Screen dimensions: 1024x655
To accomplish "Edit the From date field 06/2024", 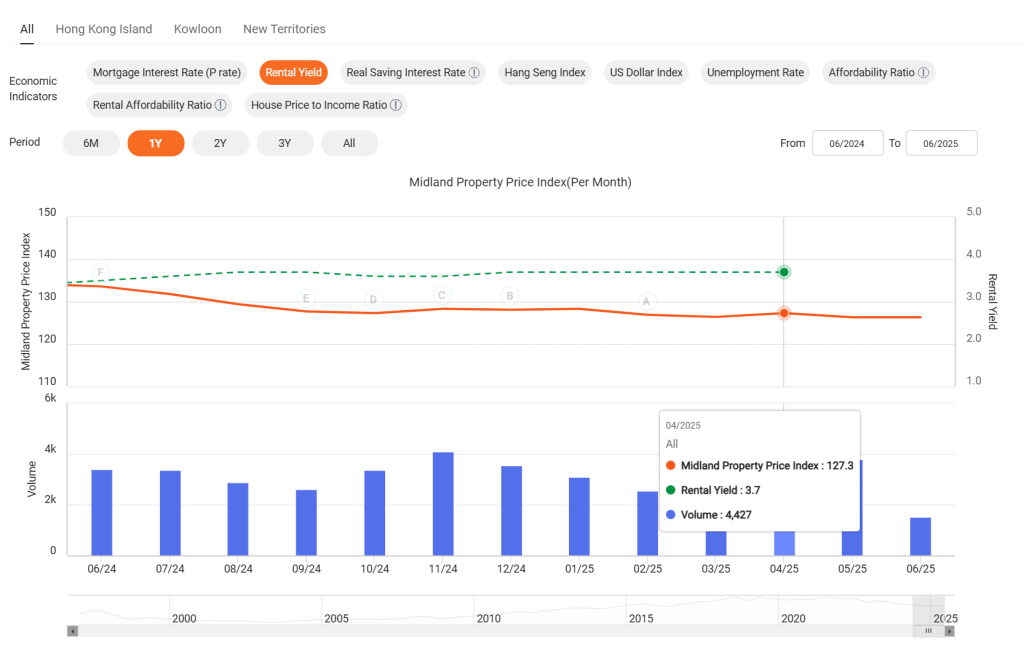I will coord(847,143).
